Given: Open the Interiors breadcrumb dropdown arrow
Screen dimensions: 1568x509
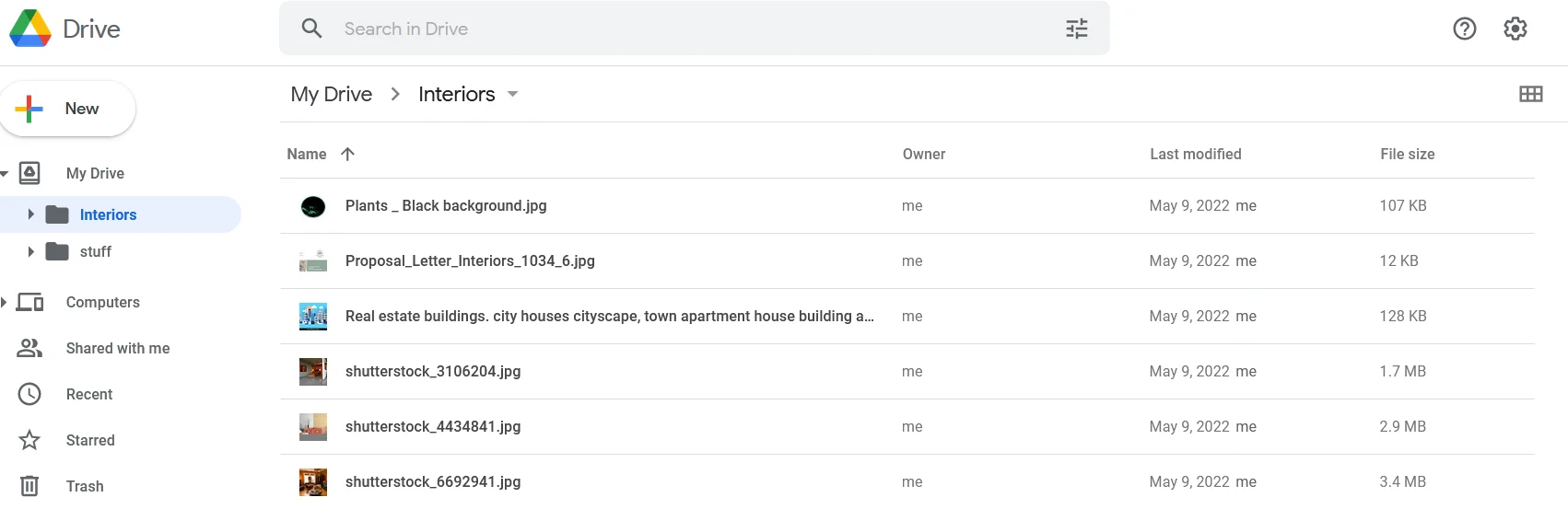Looking at the screenshot, I should click(x=512, y=94).
